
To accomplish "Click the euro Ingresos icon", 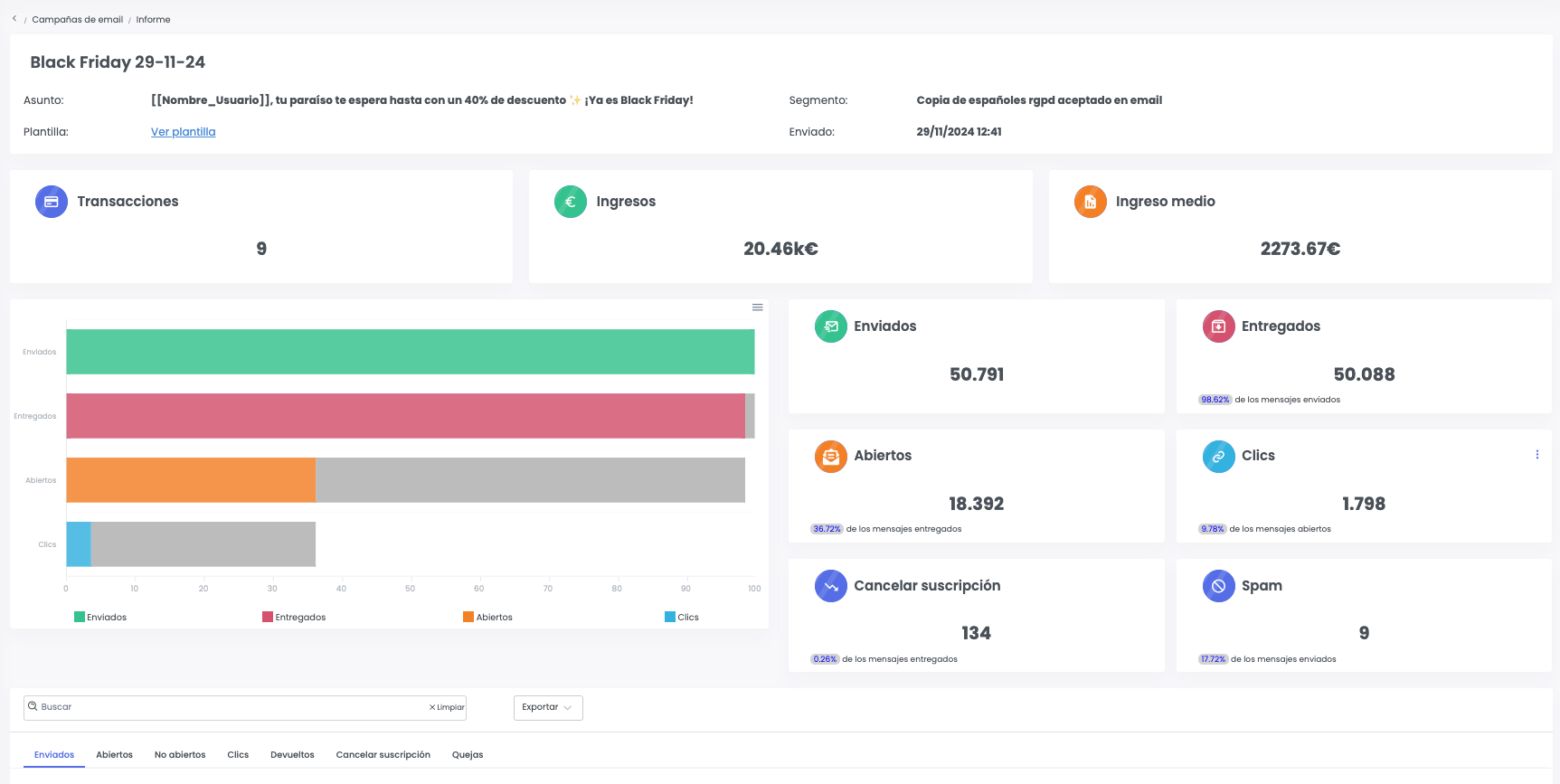I will click(571, 202).
